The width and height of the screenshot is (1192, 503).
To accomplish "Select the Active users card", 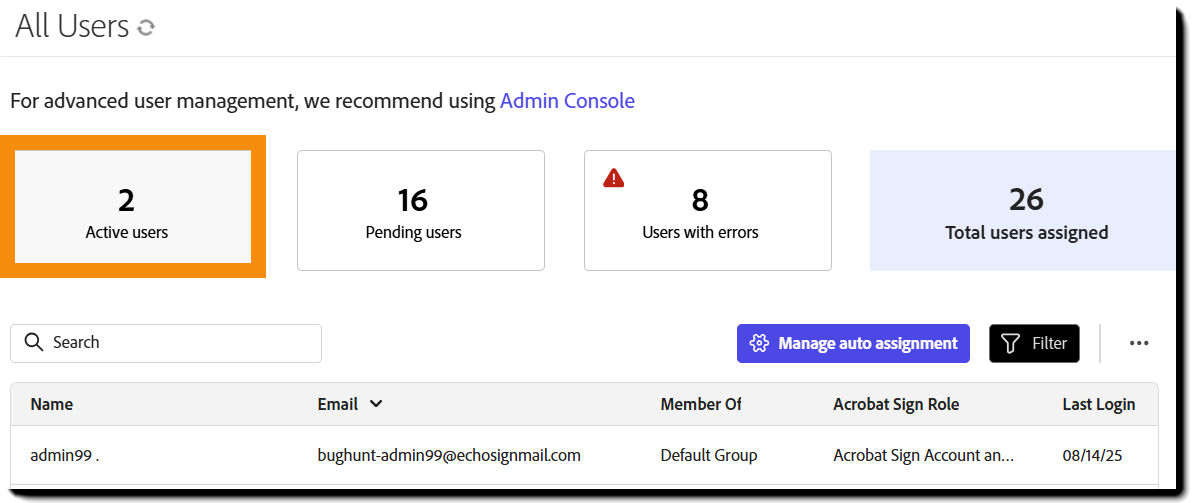I will coord(133,207).
